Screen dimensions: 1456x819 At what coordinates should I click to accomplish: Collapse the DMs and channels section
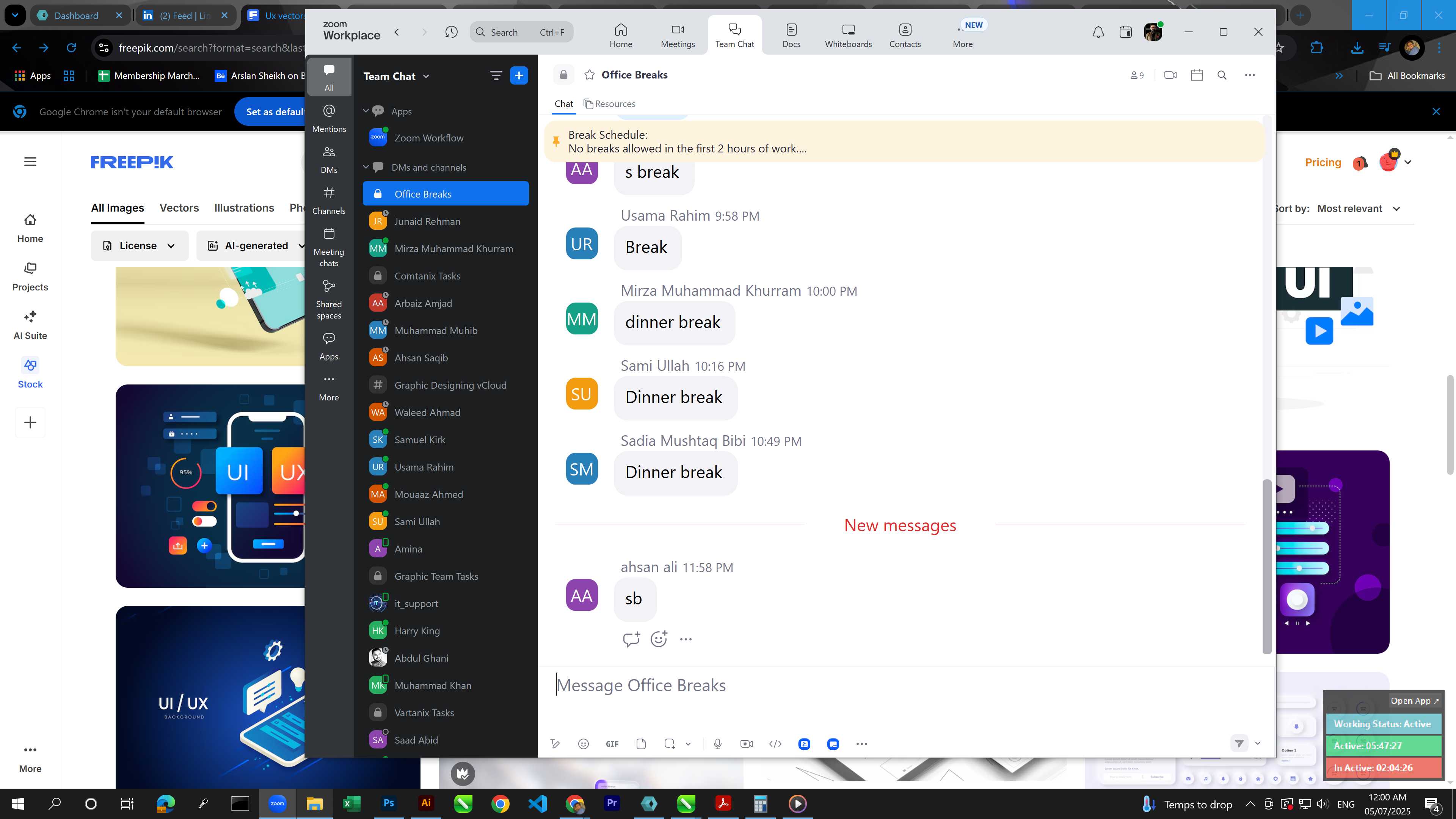pyautogui.click(x=366, y=167)
